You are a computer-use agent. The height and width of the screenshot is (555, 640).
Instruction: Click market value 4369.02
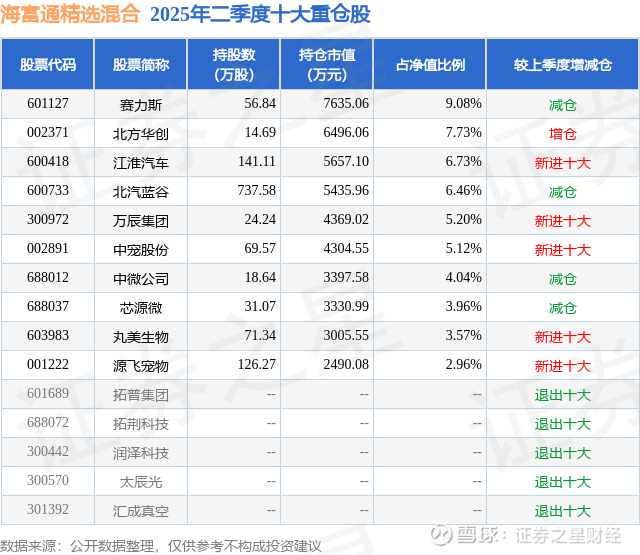(346, 220)
